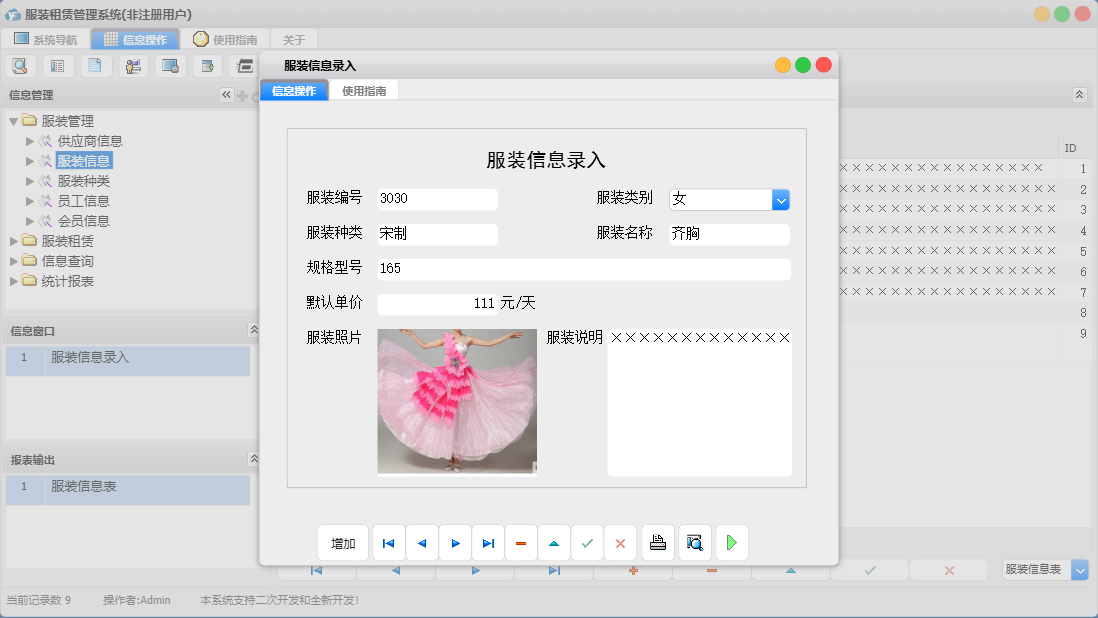
Task: Click the red minus delete record icon
Action: click(x=521, y=542)
